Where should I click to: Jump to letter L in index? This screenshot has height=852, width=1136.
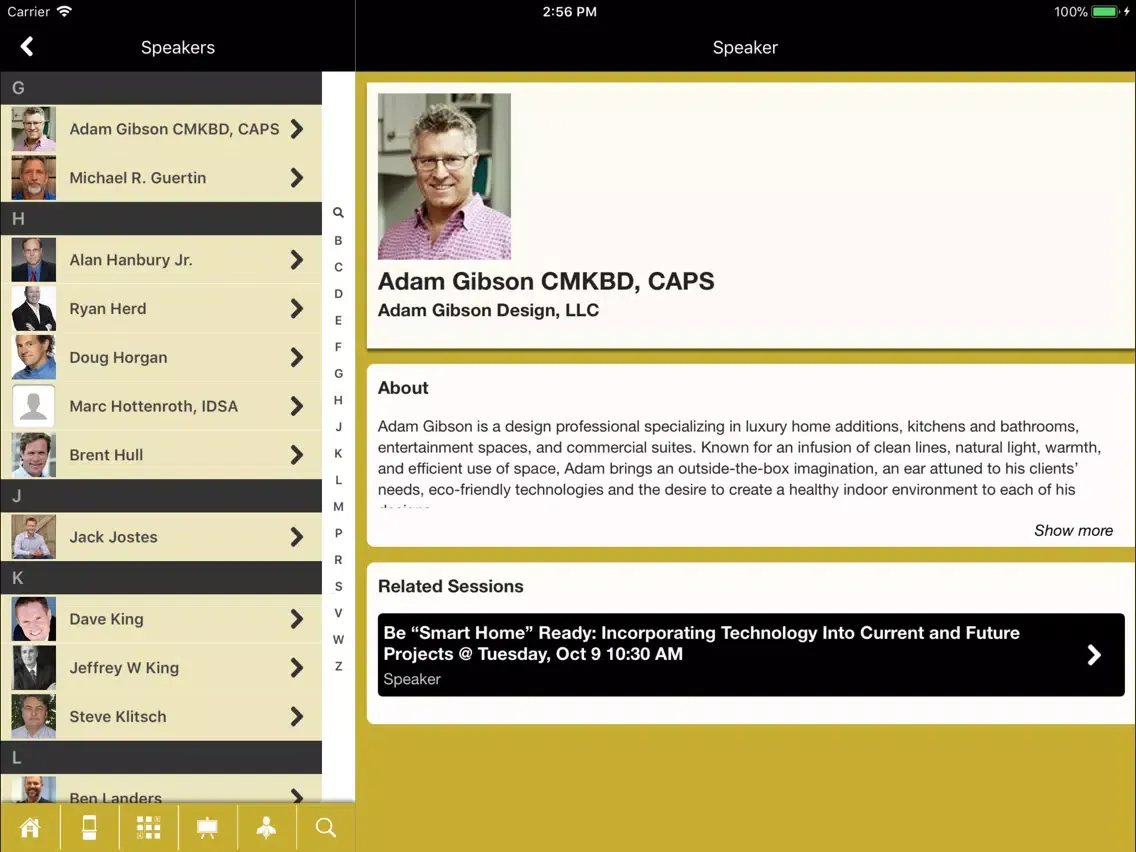[x=338, y=480]
